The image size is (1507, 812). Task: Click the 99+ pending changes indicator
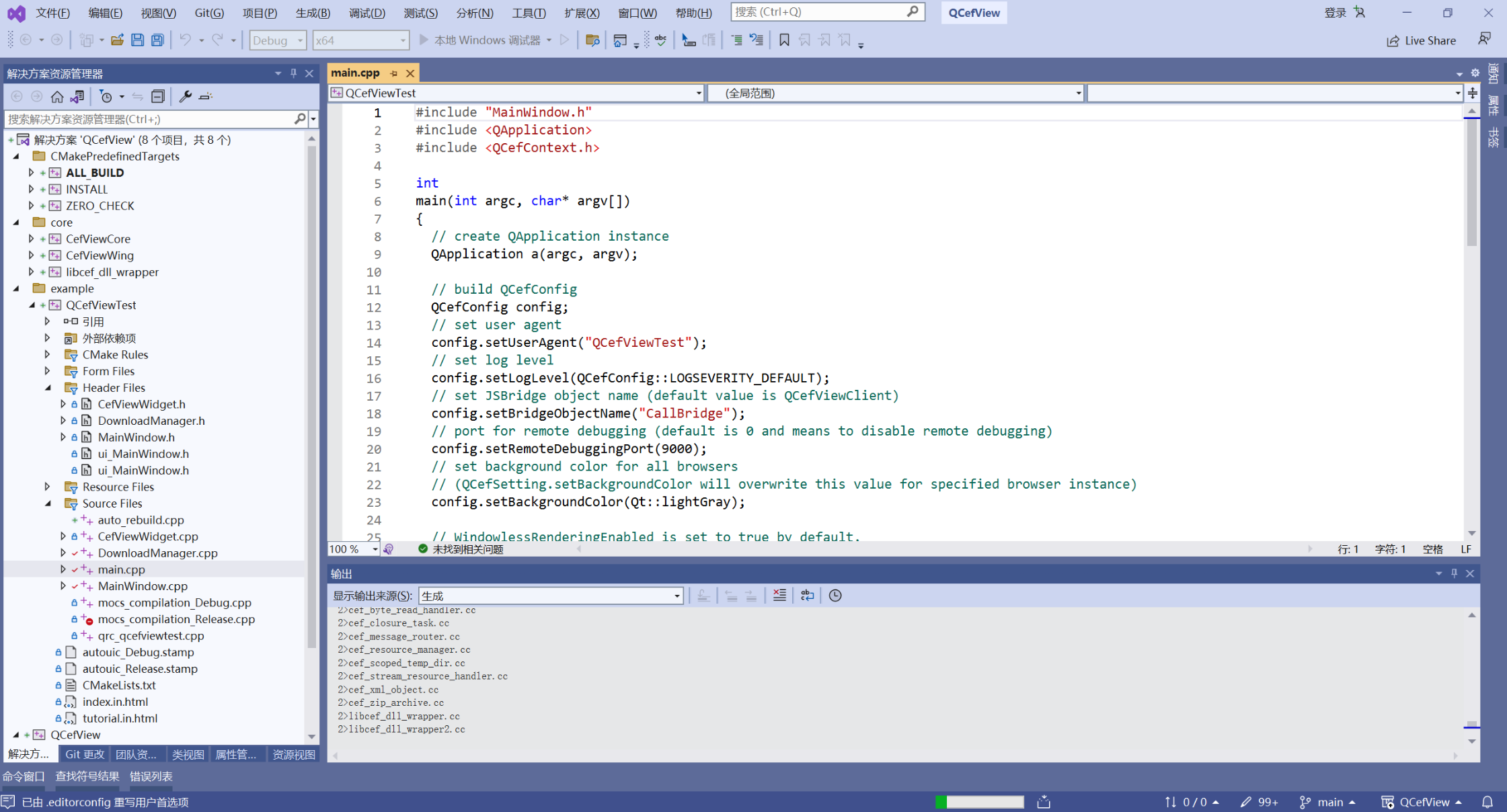pos(1259,802)
